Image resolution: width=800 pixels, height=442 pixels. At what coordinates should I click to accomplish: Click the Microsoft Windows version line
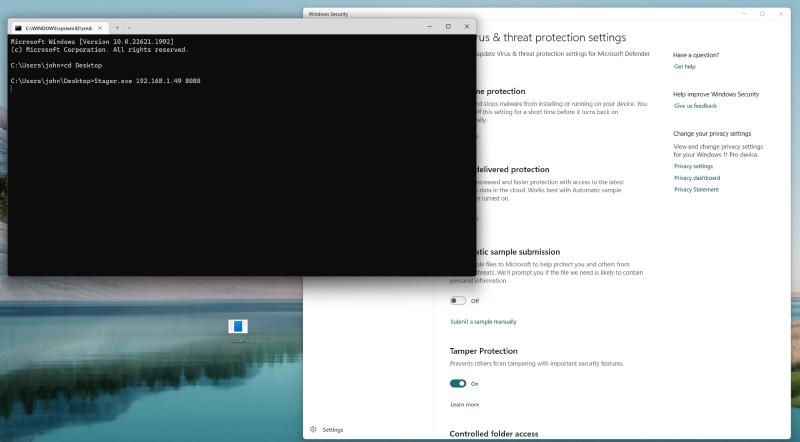pyautogui.click(x=92, y=41)
